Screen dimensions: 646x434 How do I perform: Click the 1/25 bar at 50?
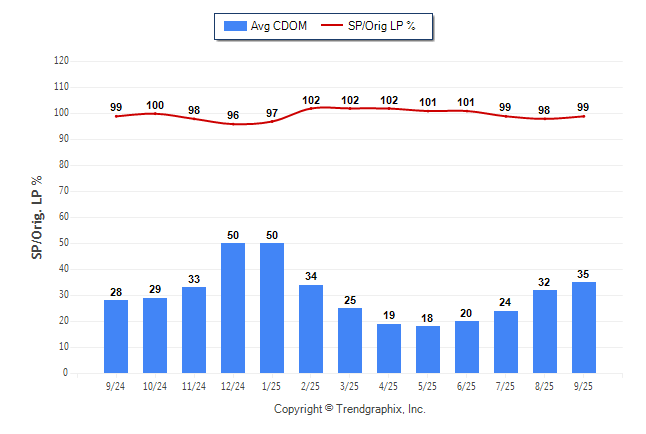[x=272, y=308]
